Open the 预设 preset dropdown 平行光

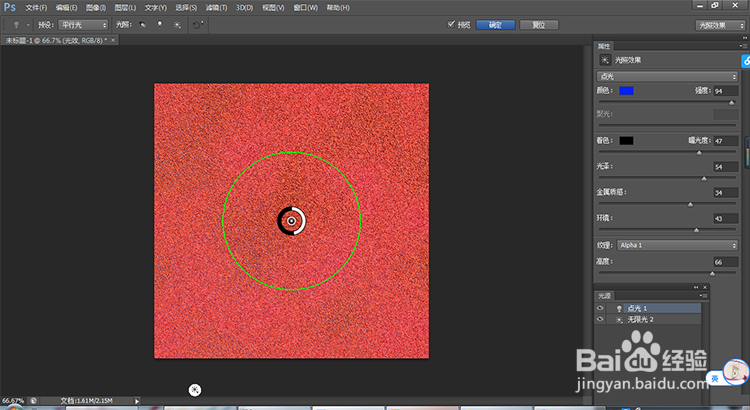pyautogui.click(x=83, y=25)
